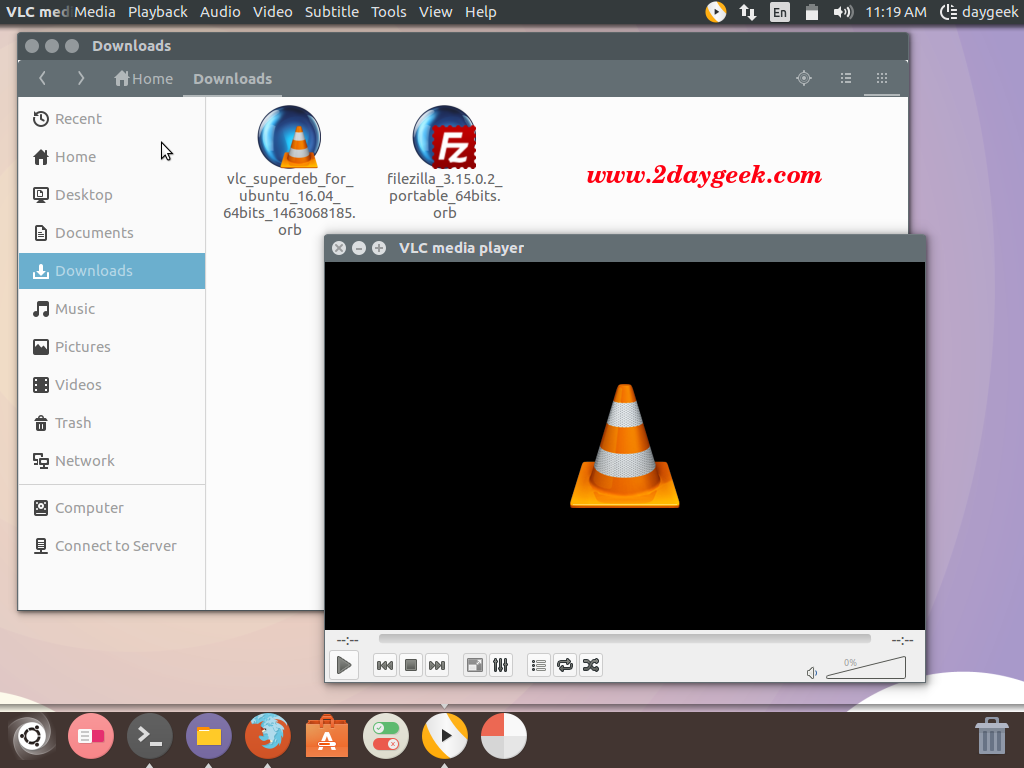Mute VLC with the speaker icon
The width and height of the screenshot is (1024, 768).
(812, 673)
